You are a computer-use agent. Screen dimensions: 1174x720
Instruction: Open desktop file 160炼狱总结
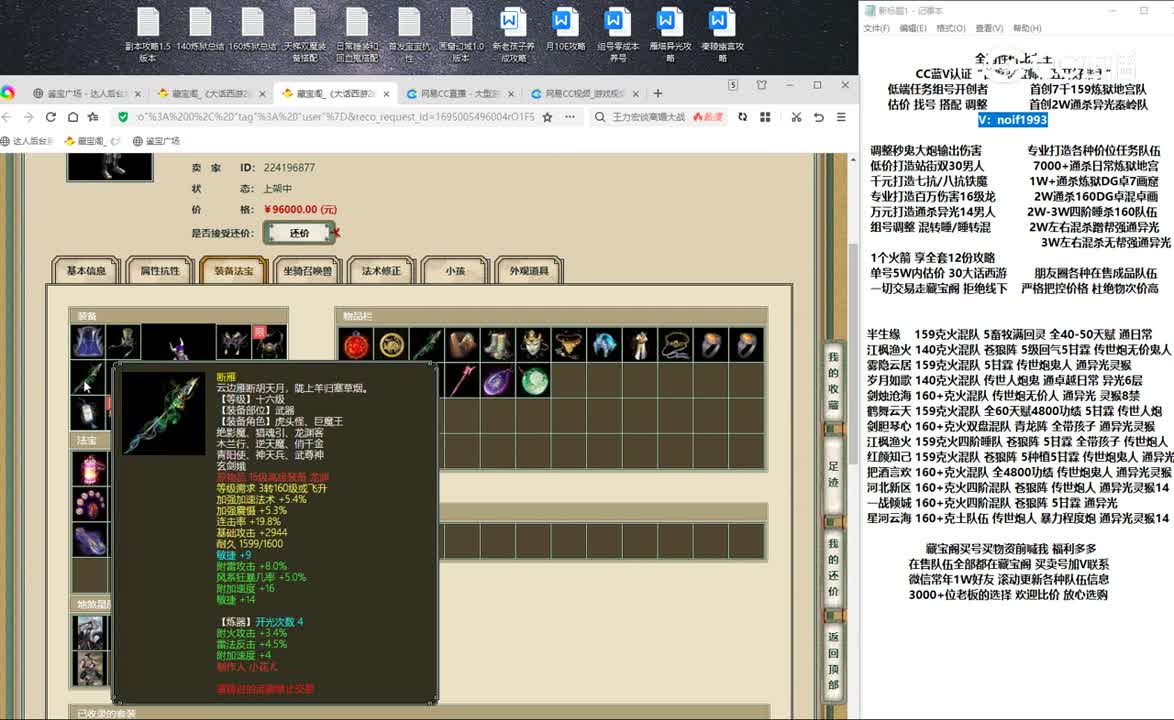point(252,30)
